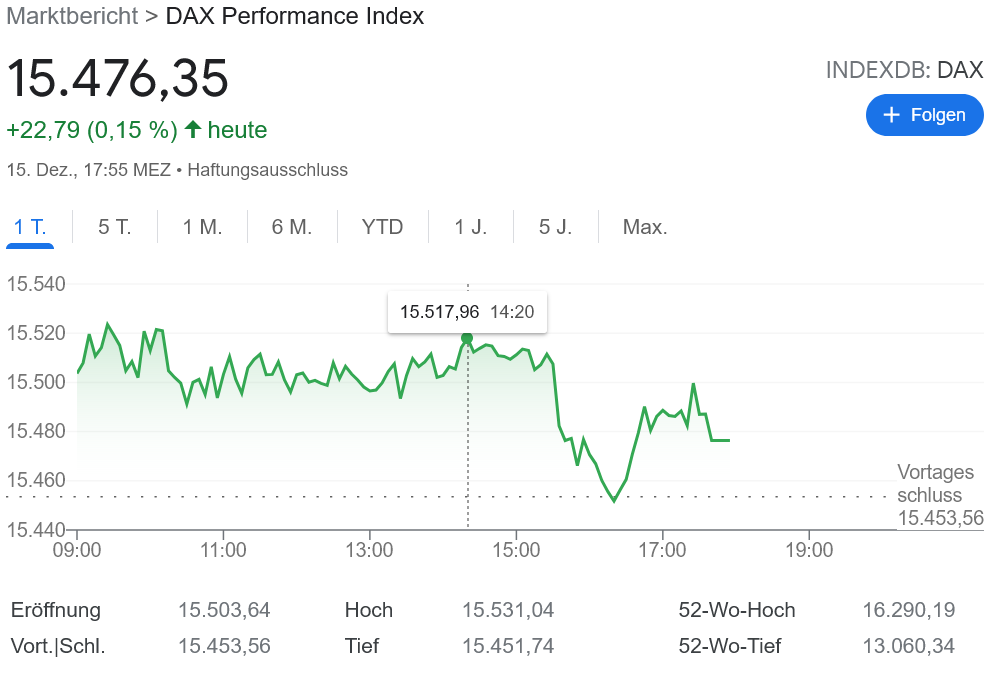The image size is (994, 686).
Task: Click the 52-Wo-Hoch value 16.290,19
Action: coord(908,610)
